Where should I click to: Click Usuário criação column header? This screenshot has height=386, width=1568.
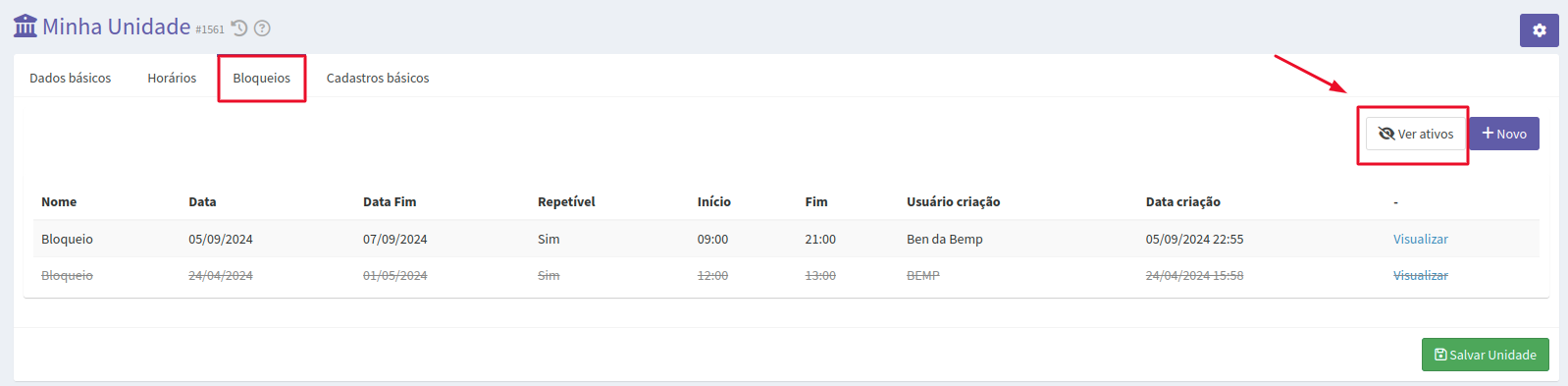954,201
